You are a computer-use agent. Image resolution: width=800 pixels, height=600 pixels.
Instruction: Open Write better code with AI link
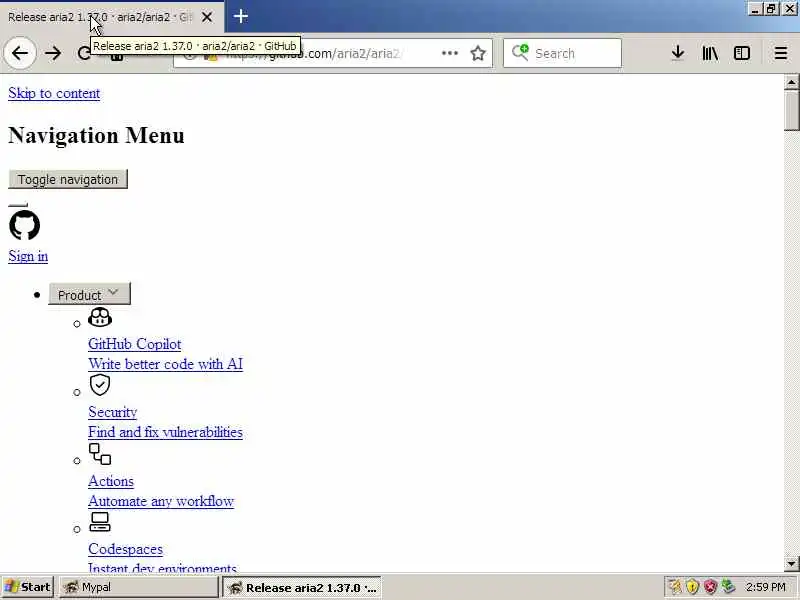point(165,364)
